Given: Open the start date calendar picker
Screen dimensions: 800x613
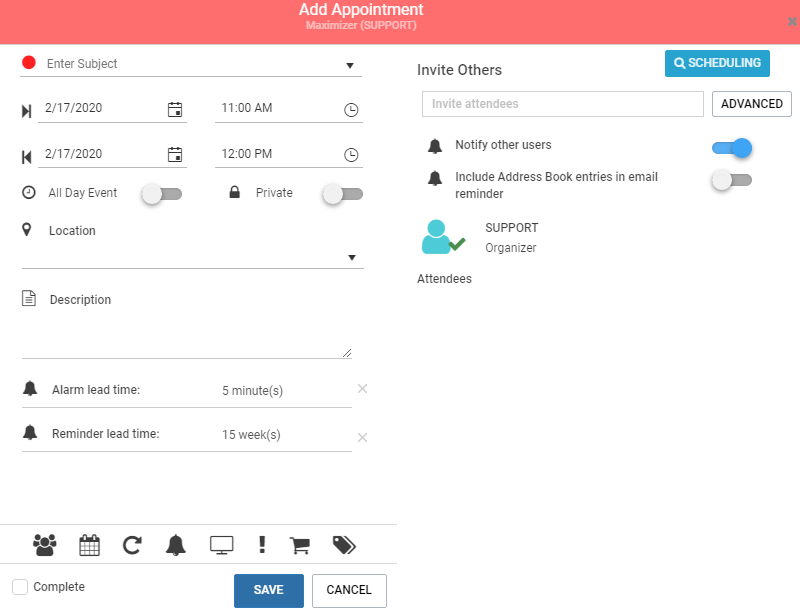Looking at the screenshot, I should coord(175,109).
